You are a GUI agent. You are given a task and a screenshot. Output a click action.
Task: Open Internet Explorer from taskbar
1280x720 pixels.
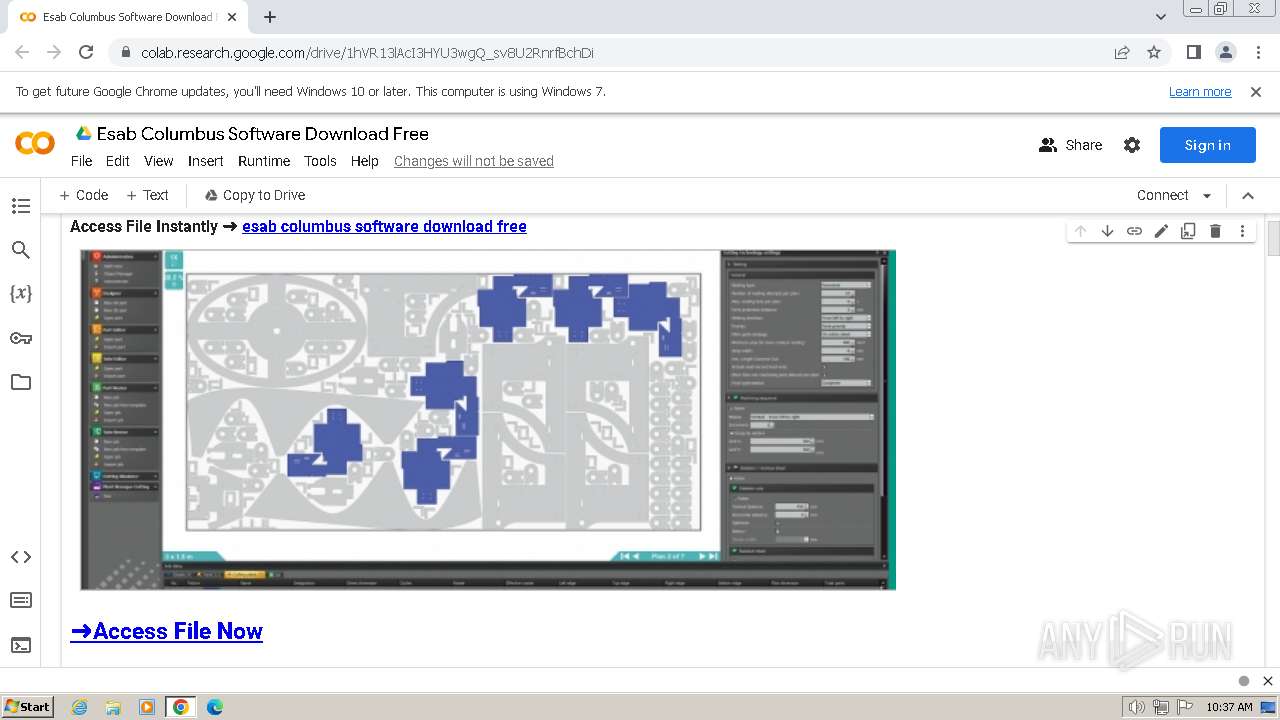79,707
